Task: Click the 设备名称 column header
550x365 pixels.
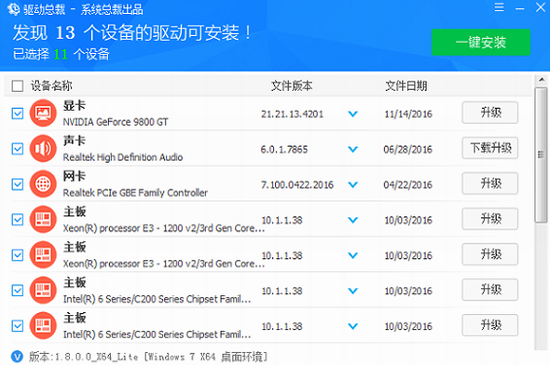Action: click(x=52, y=86)
